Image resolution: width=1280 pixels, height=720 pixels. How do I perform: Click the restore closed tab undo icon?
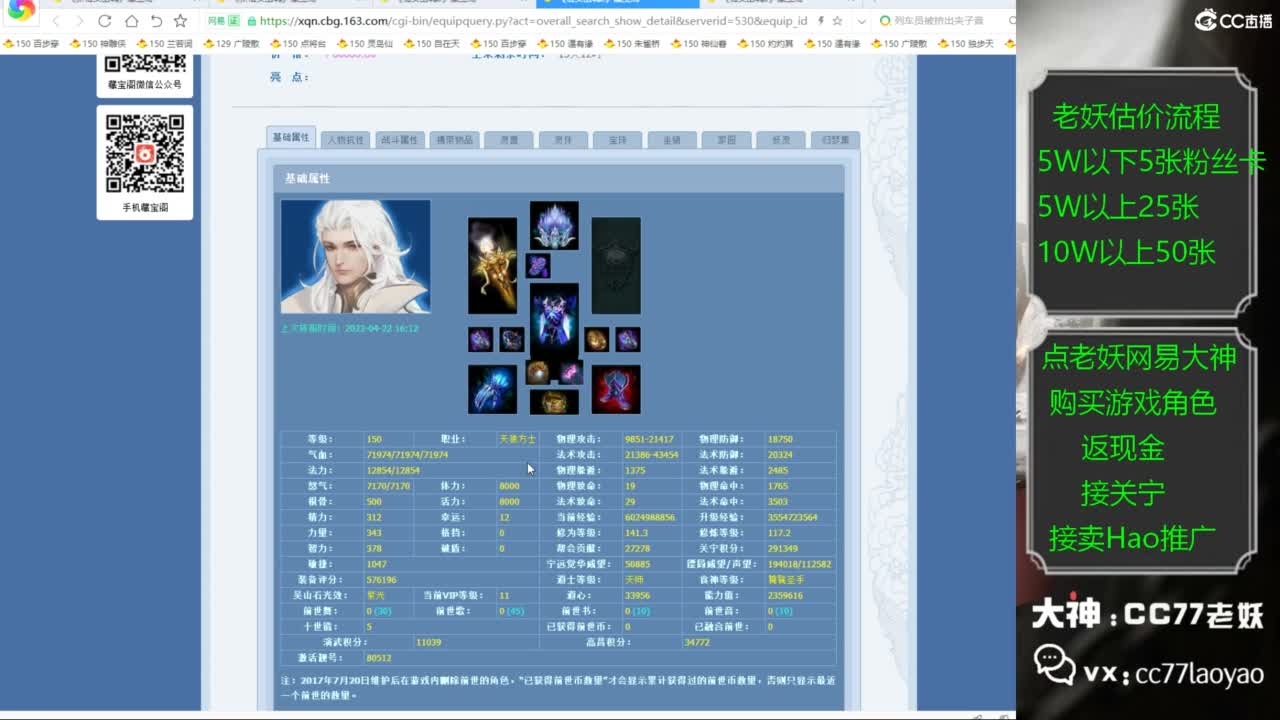point(156,21)
